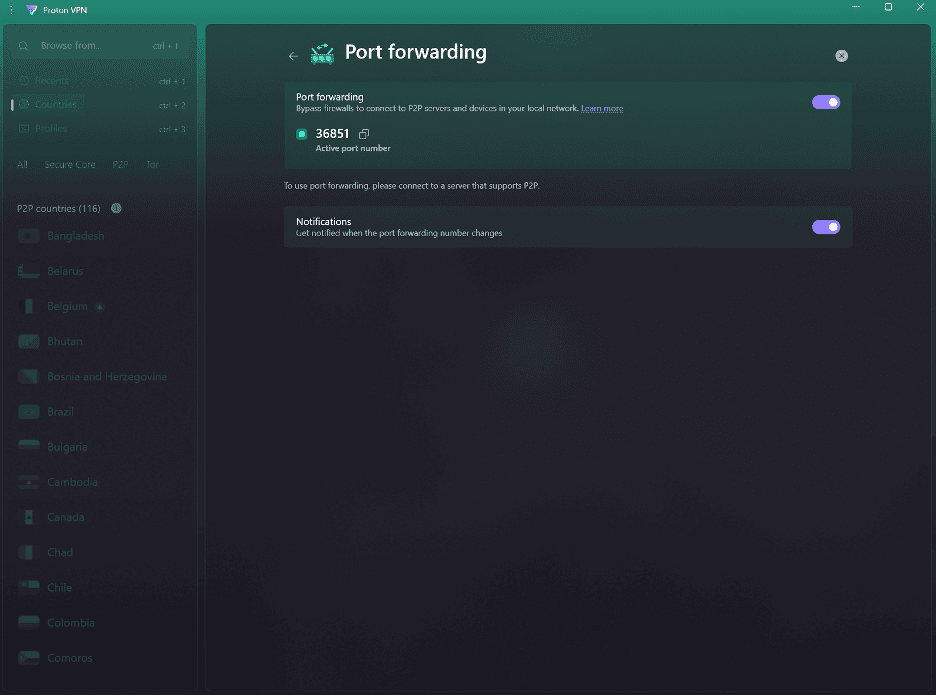Turn off Notifications for port changes

tap(826, 226)
